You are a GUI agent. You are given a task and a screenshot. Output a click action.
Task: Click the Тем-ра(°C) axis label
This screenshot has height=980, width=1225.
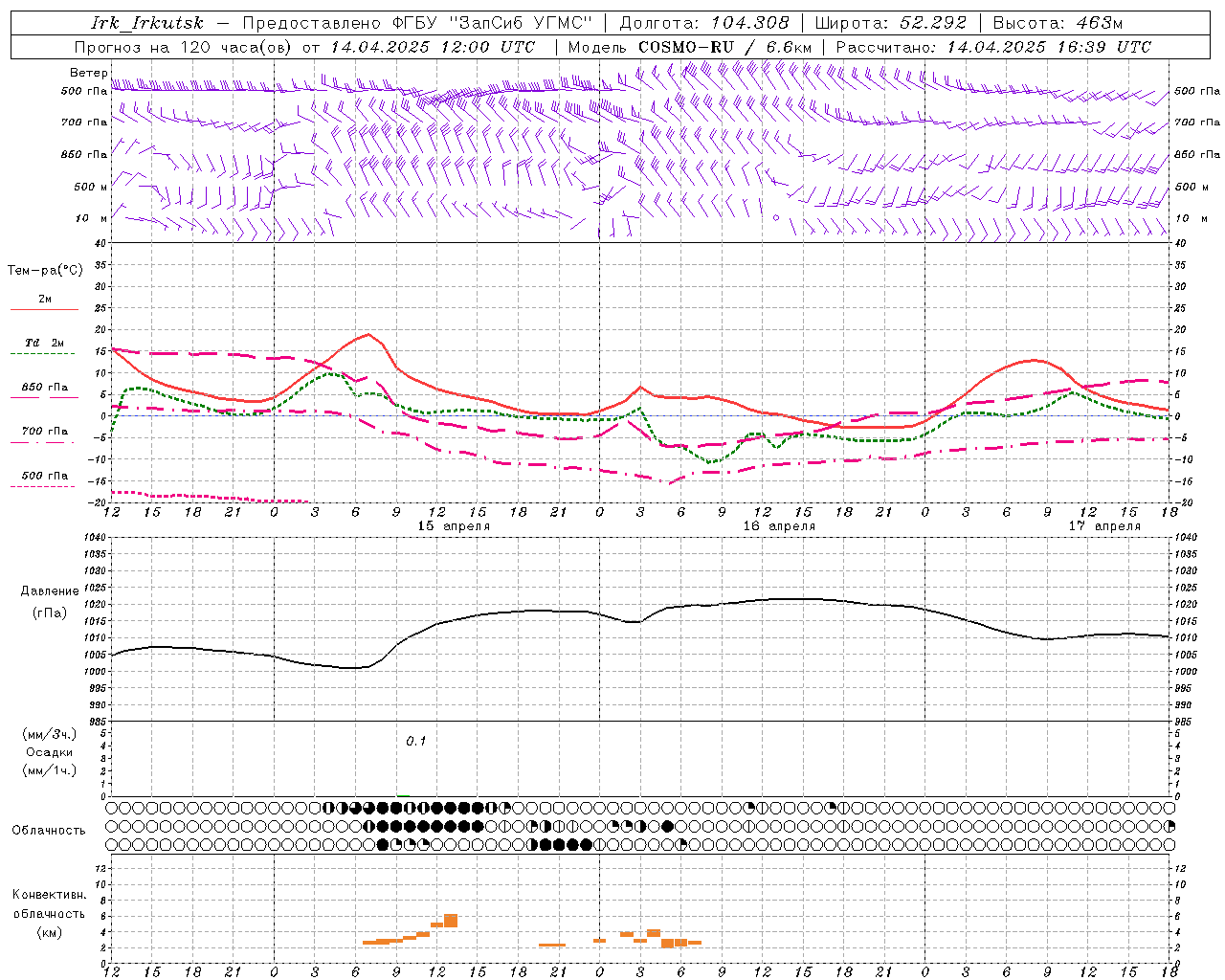[x=45, y=271]
